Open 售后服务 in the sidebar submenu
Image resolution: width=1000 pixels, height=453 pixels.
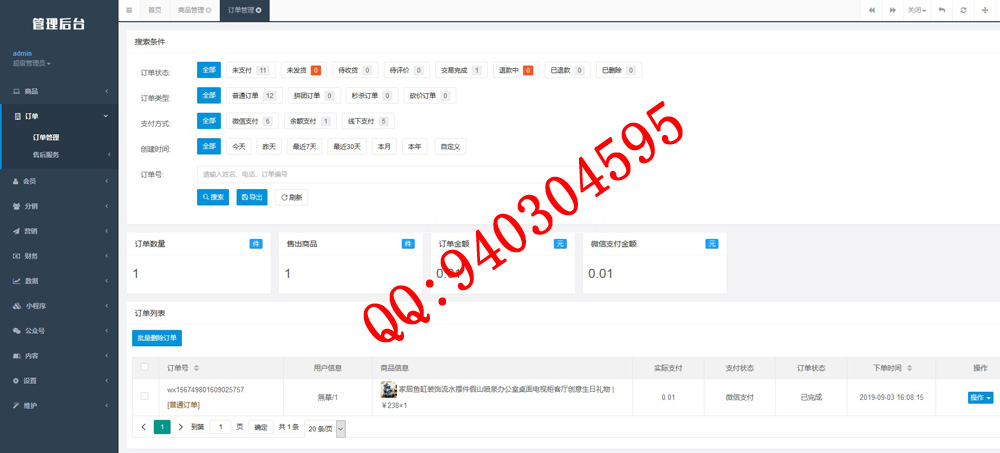click(46, 155)
